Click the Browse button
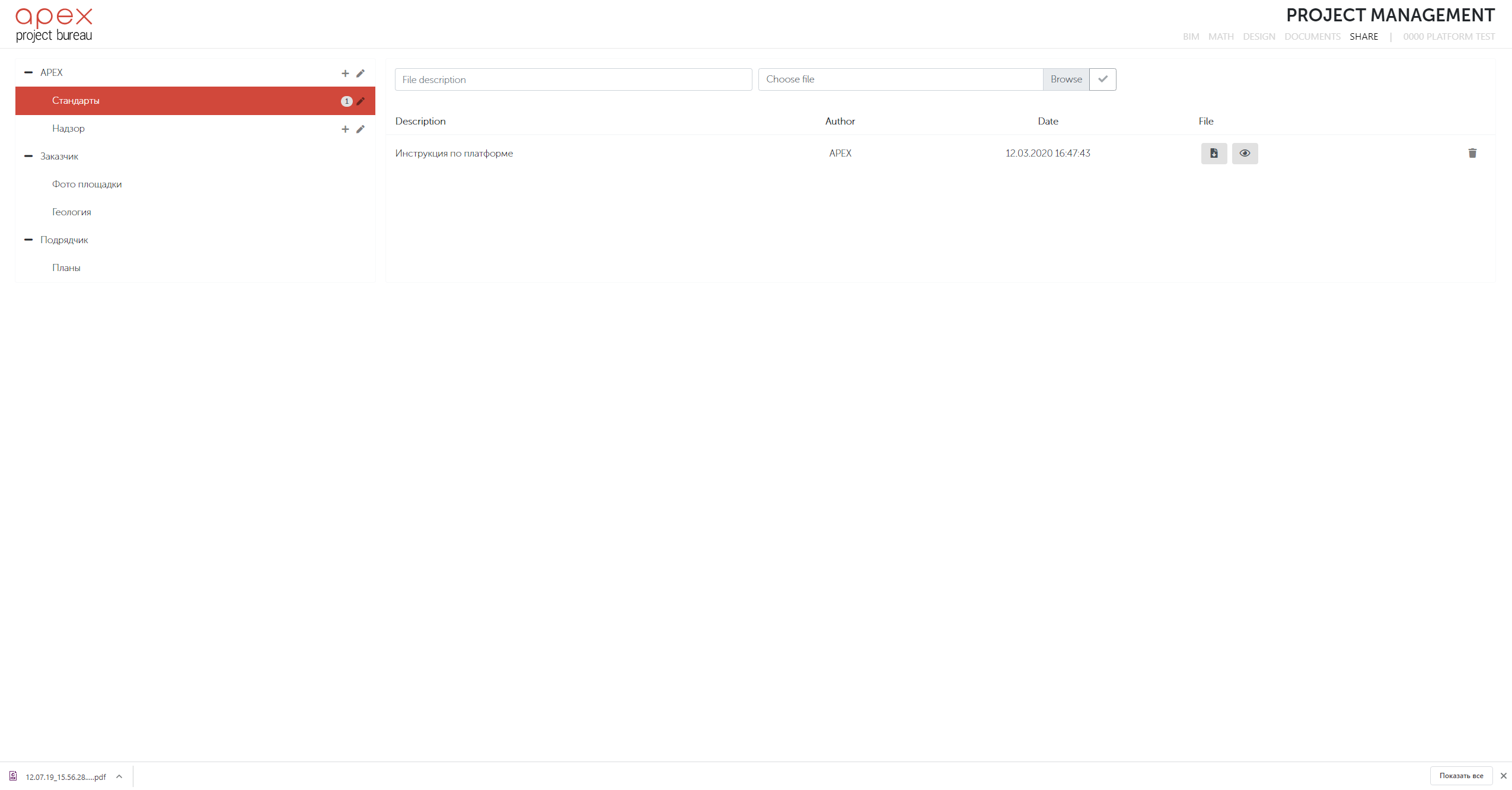The height and width of the screenshot is (790, 1512). pyautogui.click(x=1066, y=79)
